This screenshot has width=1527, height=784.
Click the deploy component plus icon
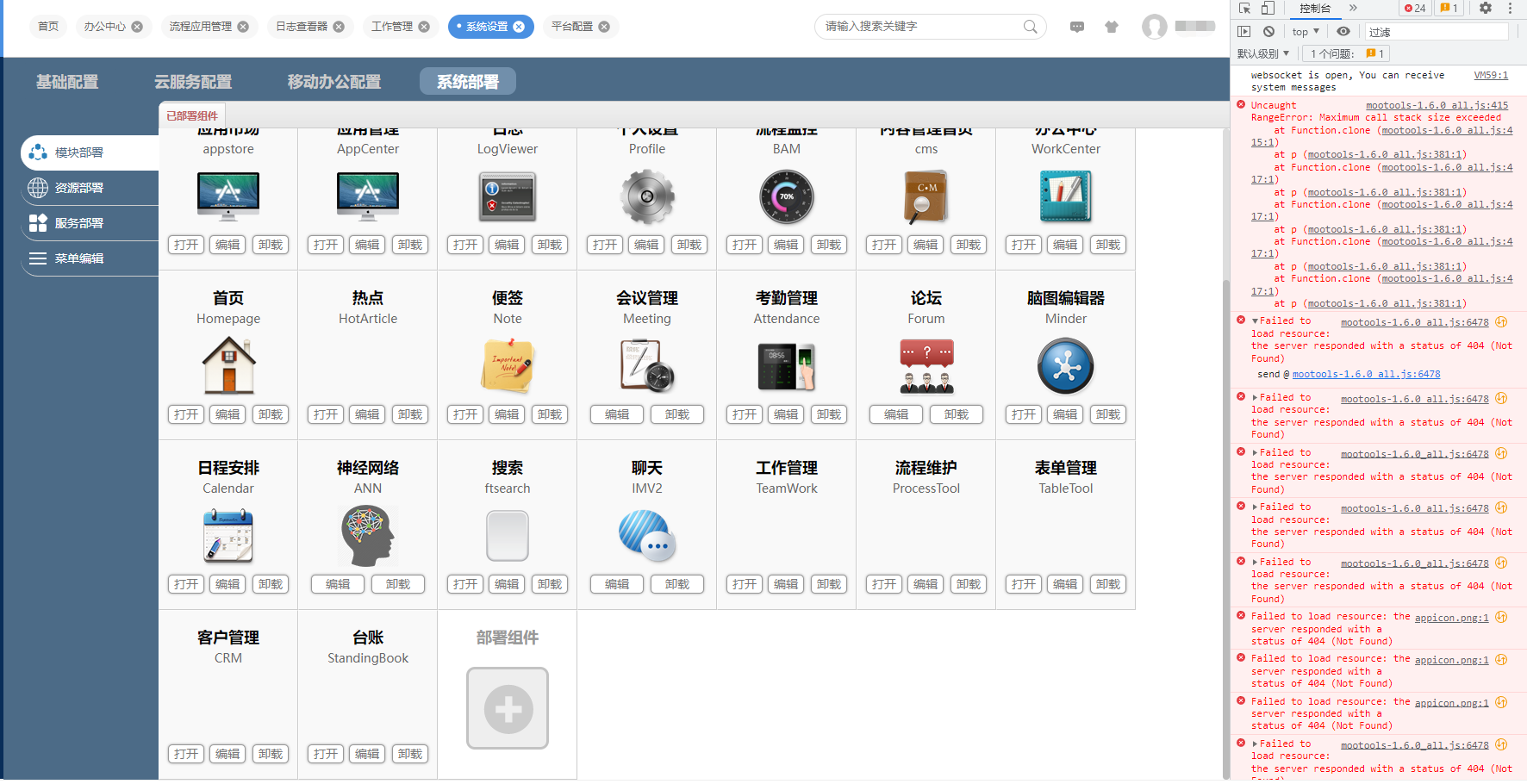(x=508, y=708)
